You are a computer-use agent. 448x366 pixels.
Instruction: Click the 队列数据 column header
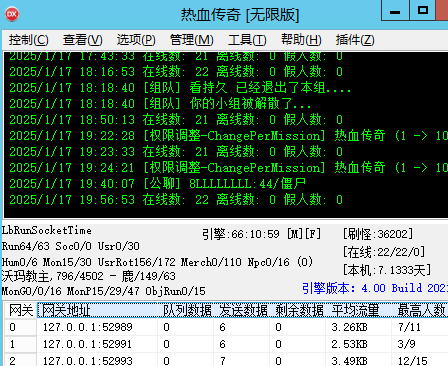(x=185, y=310)
